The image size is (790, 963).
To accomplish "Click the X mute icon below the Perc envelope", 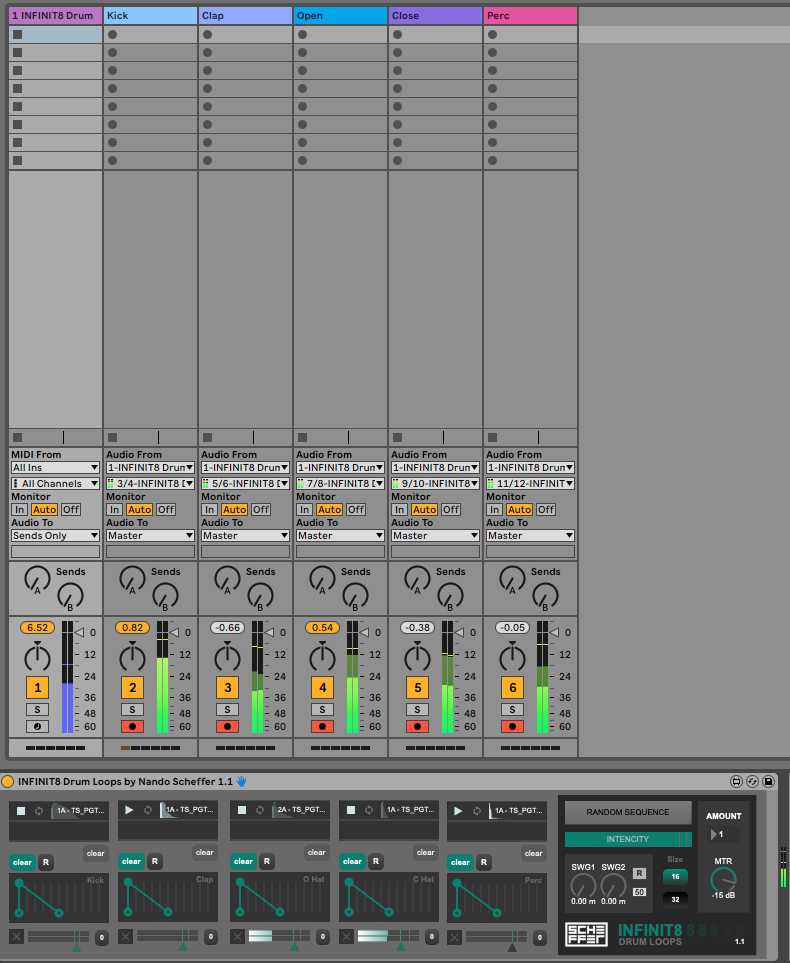I will pyautogui.click(x=455, y=937).
